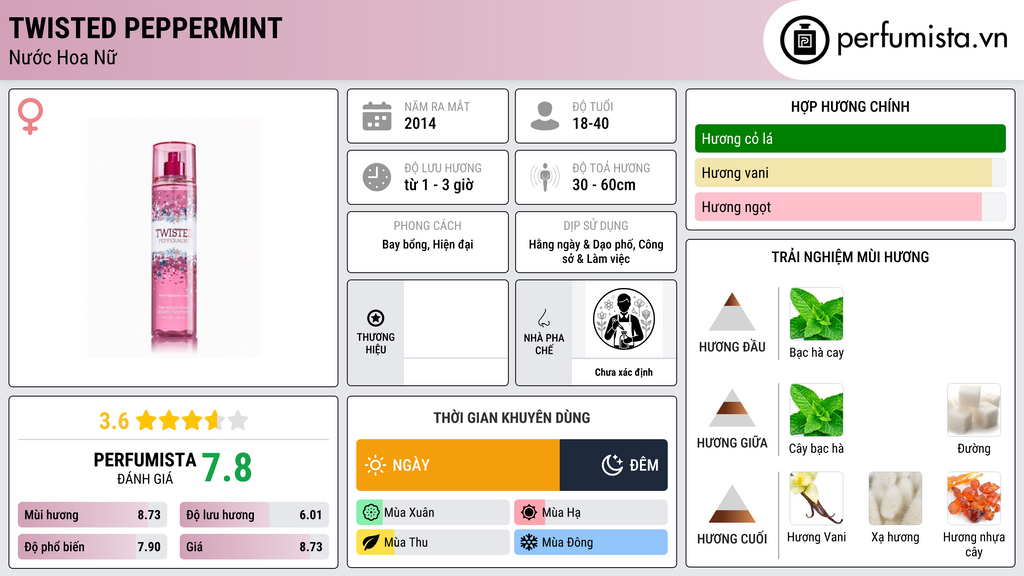Click the moon icon in Đêm bar
This screenshot has height=576, width=1024.
[x=612, y=465]
